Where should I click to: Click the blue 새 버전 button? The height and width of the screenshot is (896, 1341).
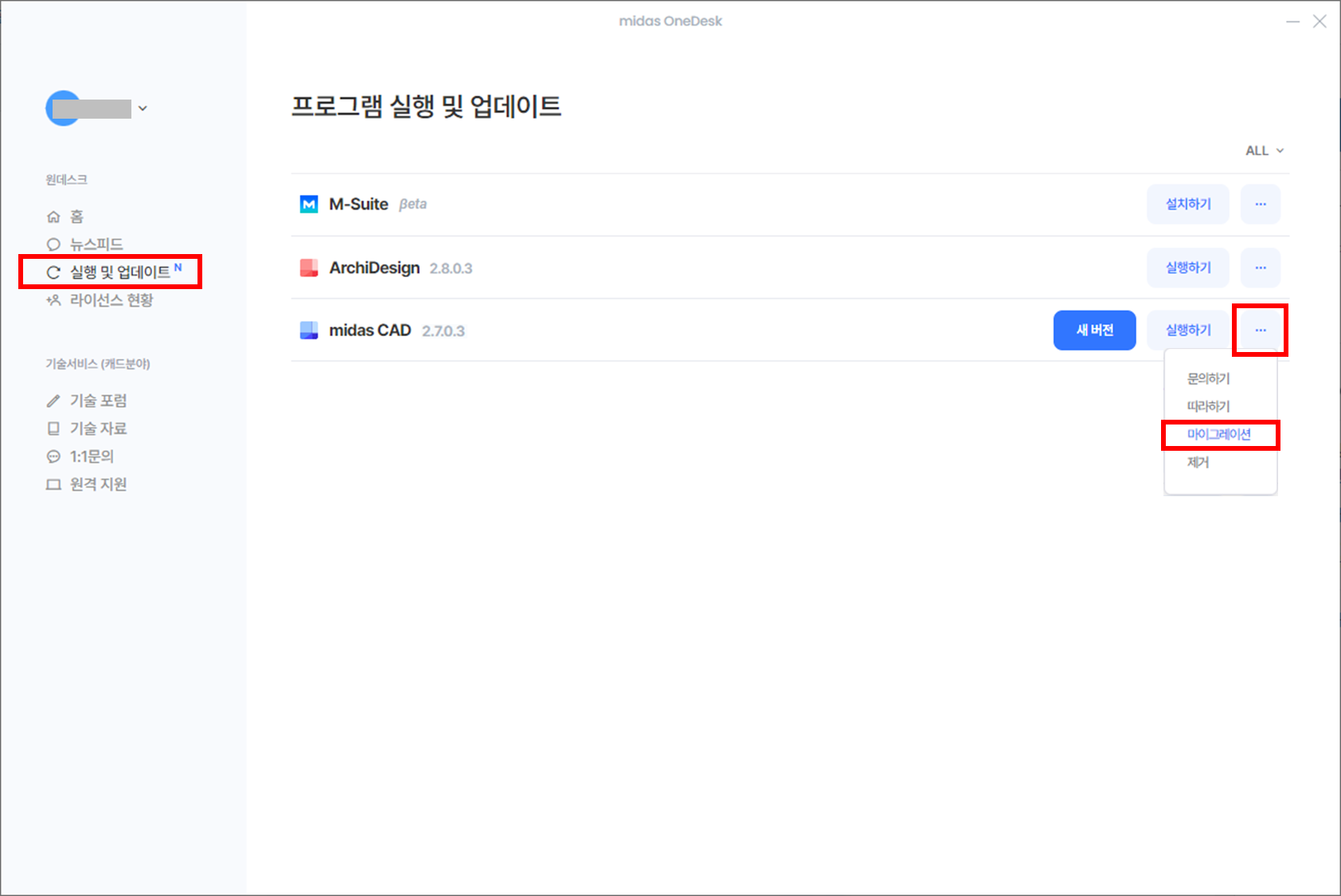click(x=1095, y=330)
